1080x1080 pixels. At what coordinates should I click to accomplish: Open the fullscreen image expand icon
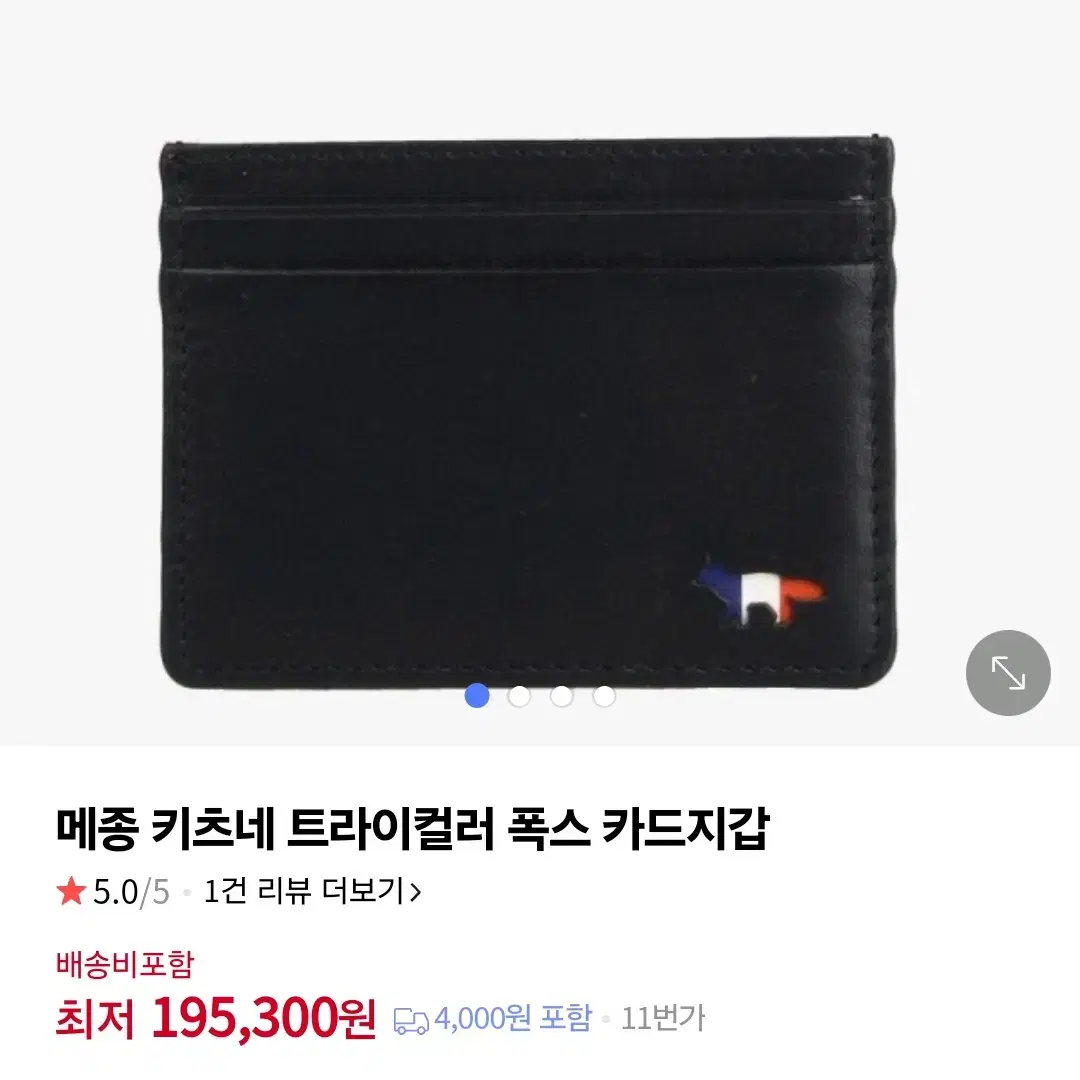pyautogui.click(x=1008, y=673)
